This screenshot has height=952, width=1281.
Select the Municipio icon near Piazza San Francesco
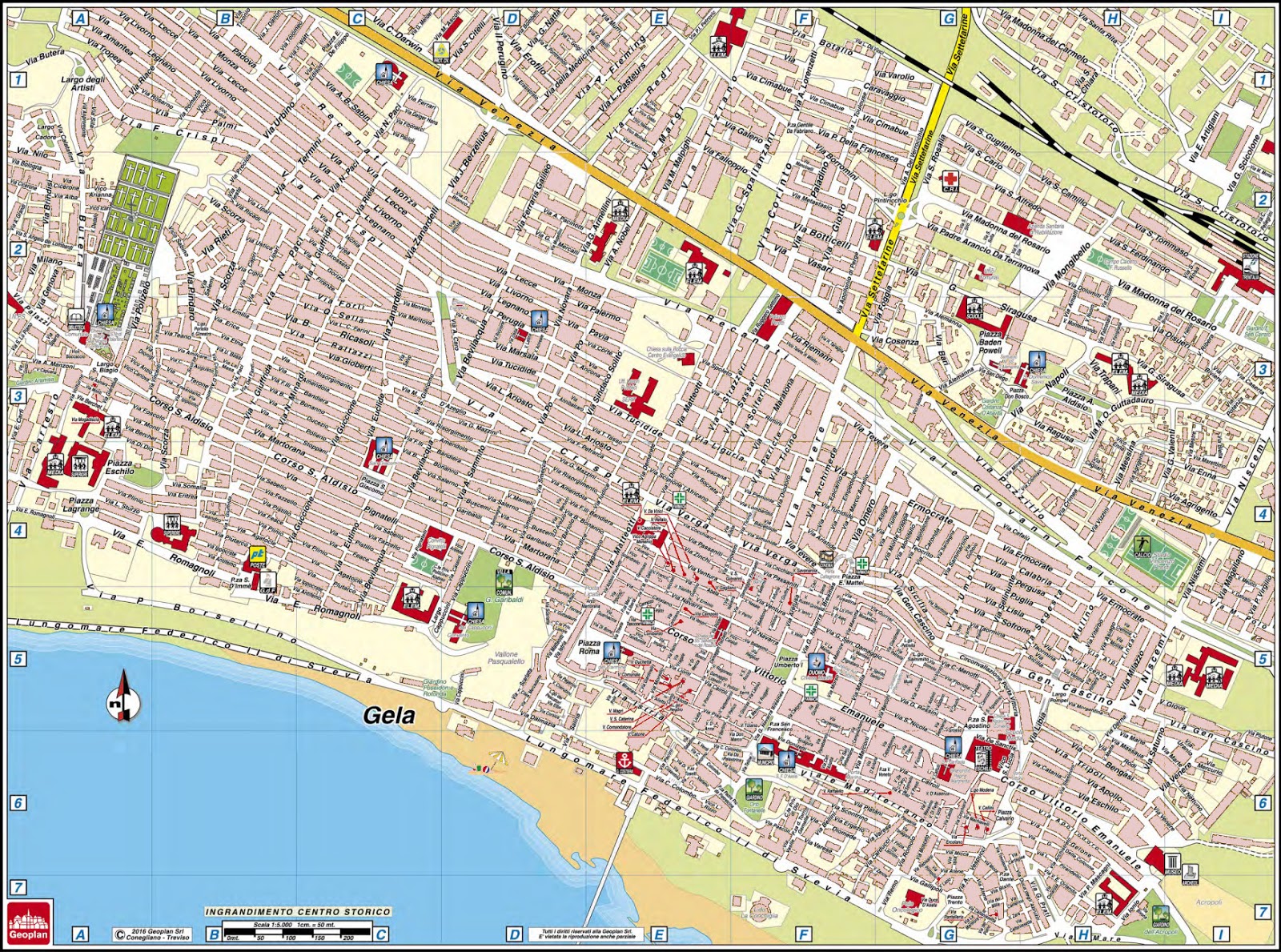765,754
